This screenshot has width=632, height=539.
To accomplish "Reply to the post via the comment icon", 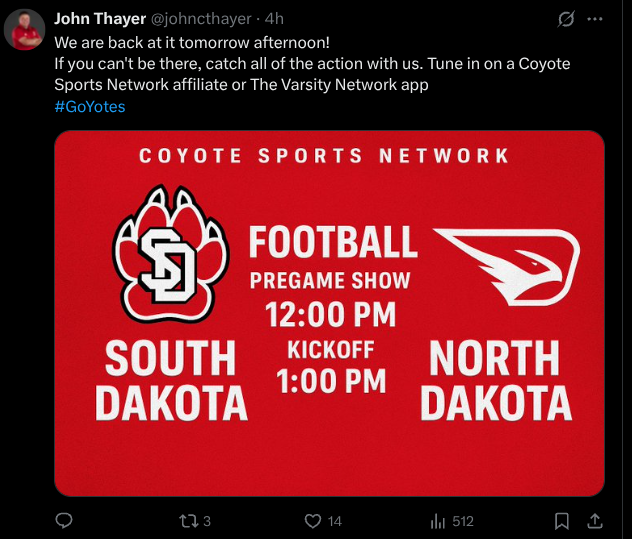I will [64, 521].
